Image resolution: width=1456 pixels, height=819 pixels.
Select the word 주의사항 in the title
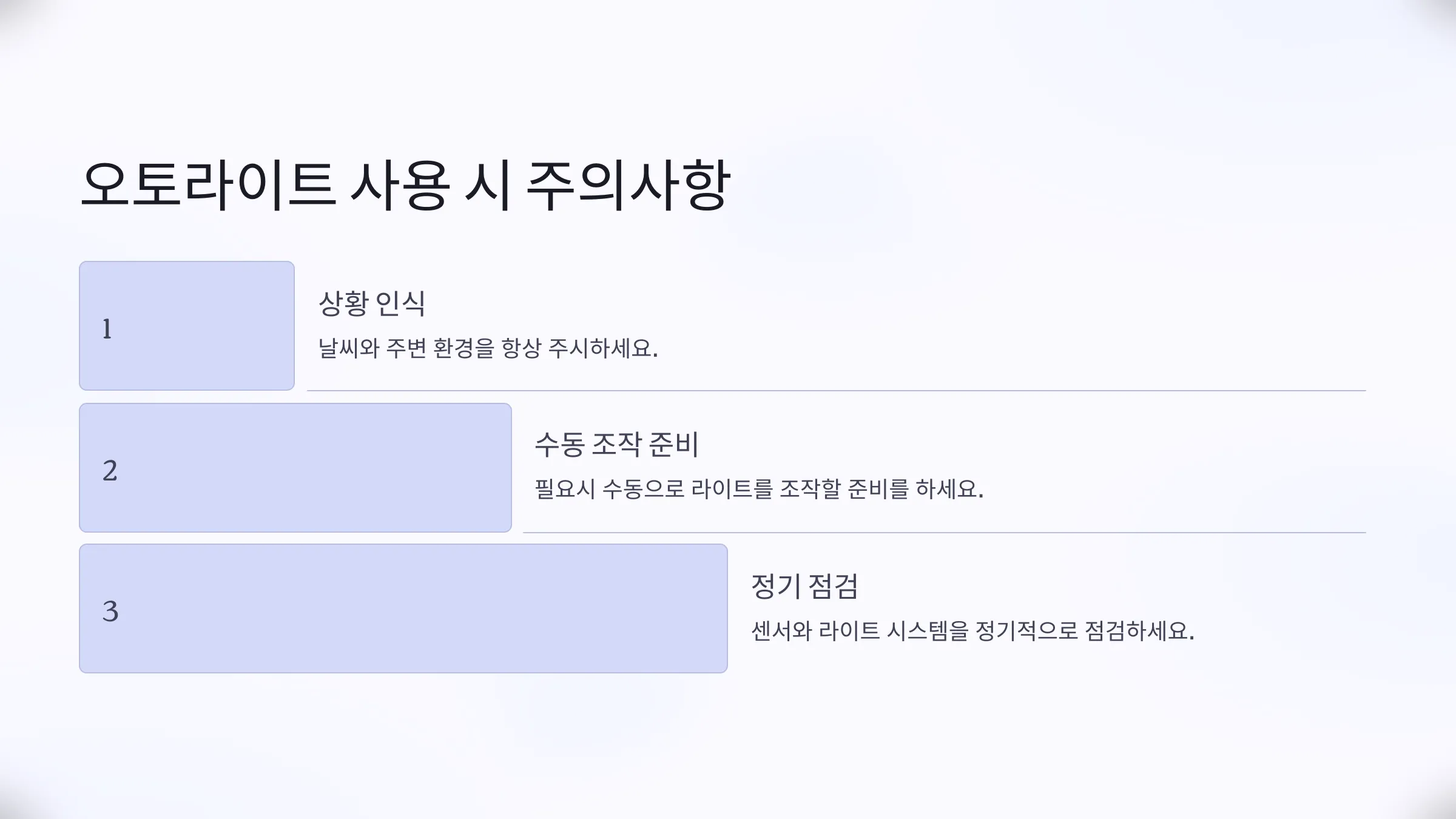pyautogui.click(x=629, y=186)
